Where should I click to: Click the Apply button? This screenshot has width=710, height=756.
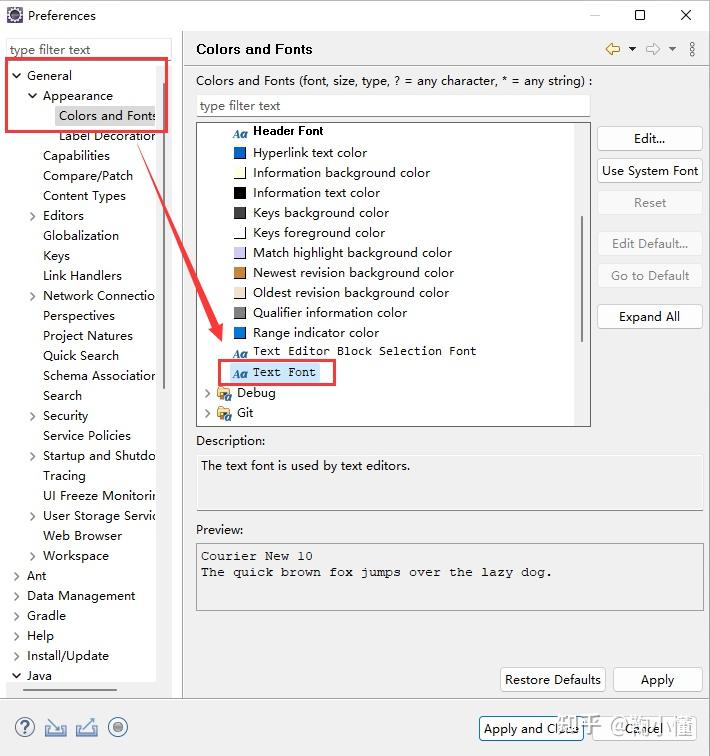657,680
